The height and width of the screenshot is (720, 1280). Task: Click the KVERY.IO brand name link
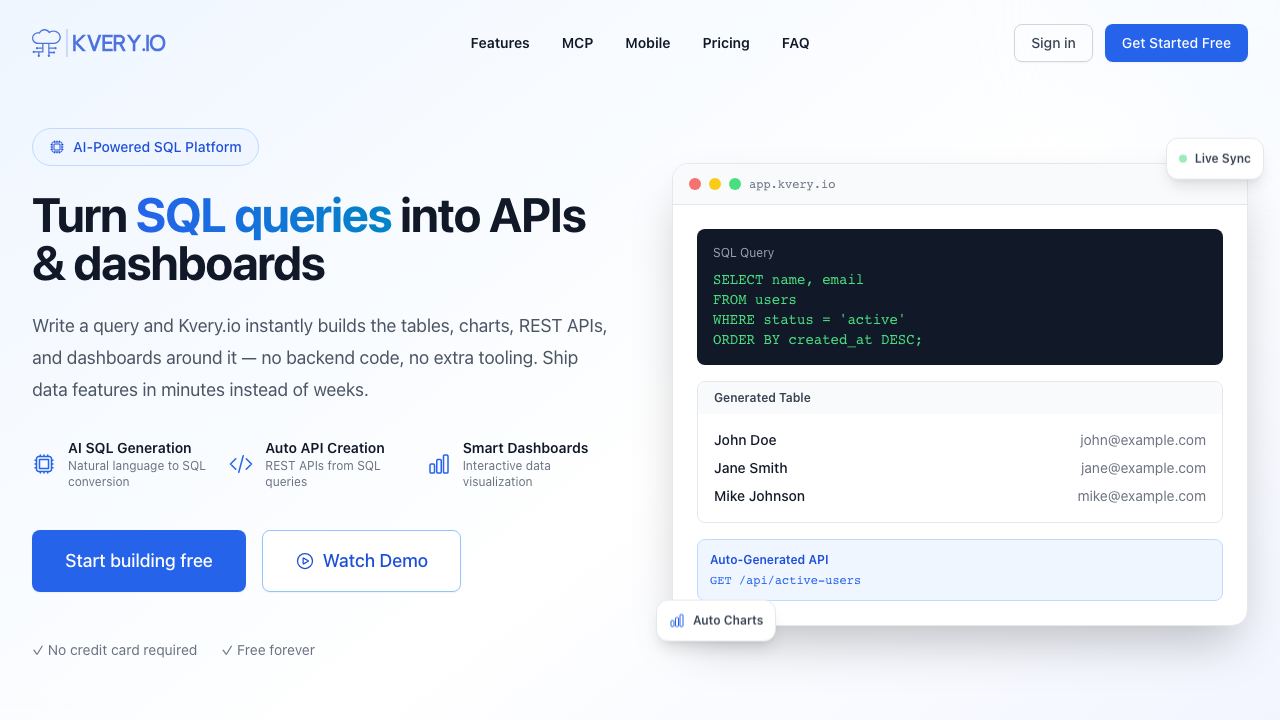(x=119, y=43)
